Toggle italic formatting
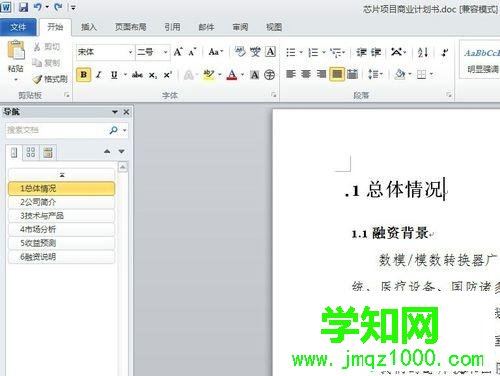 click(x=99, y=75)
